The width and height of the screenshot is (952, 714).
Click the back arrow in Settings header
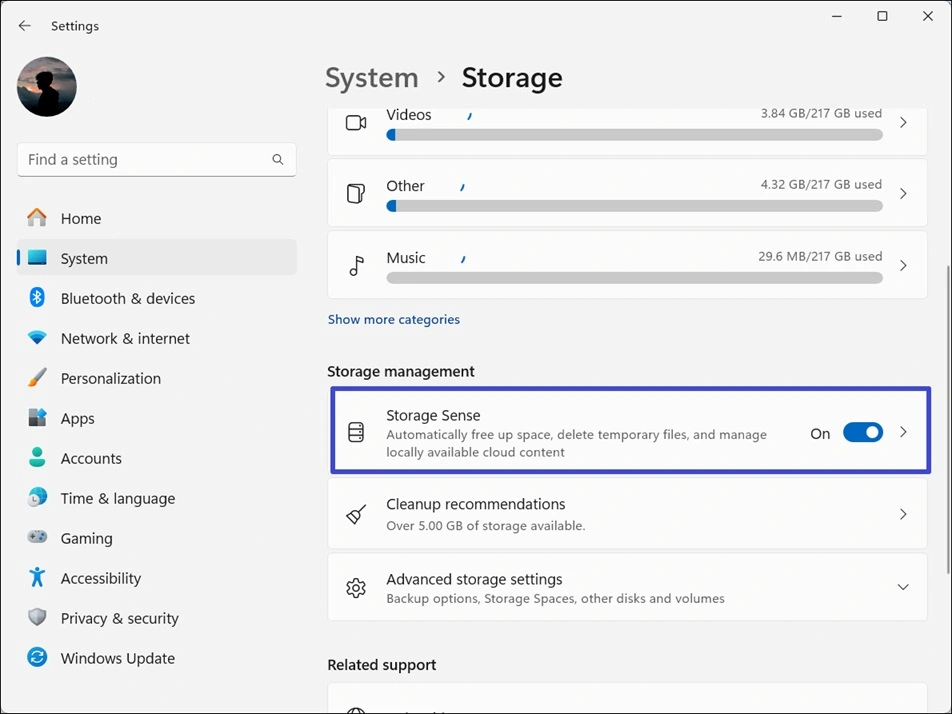(25, 26)
